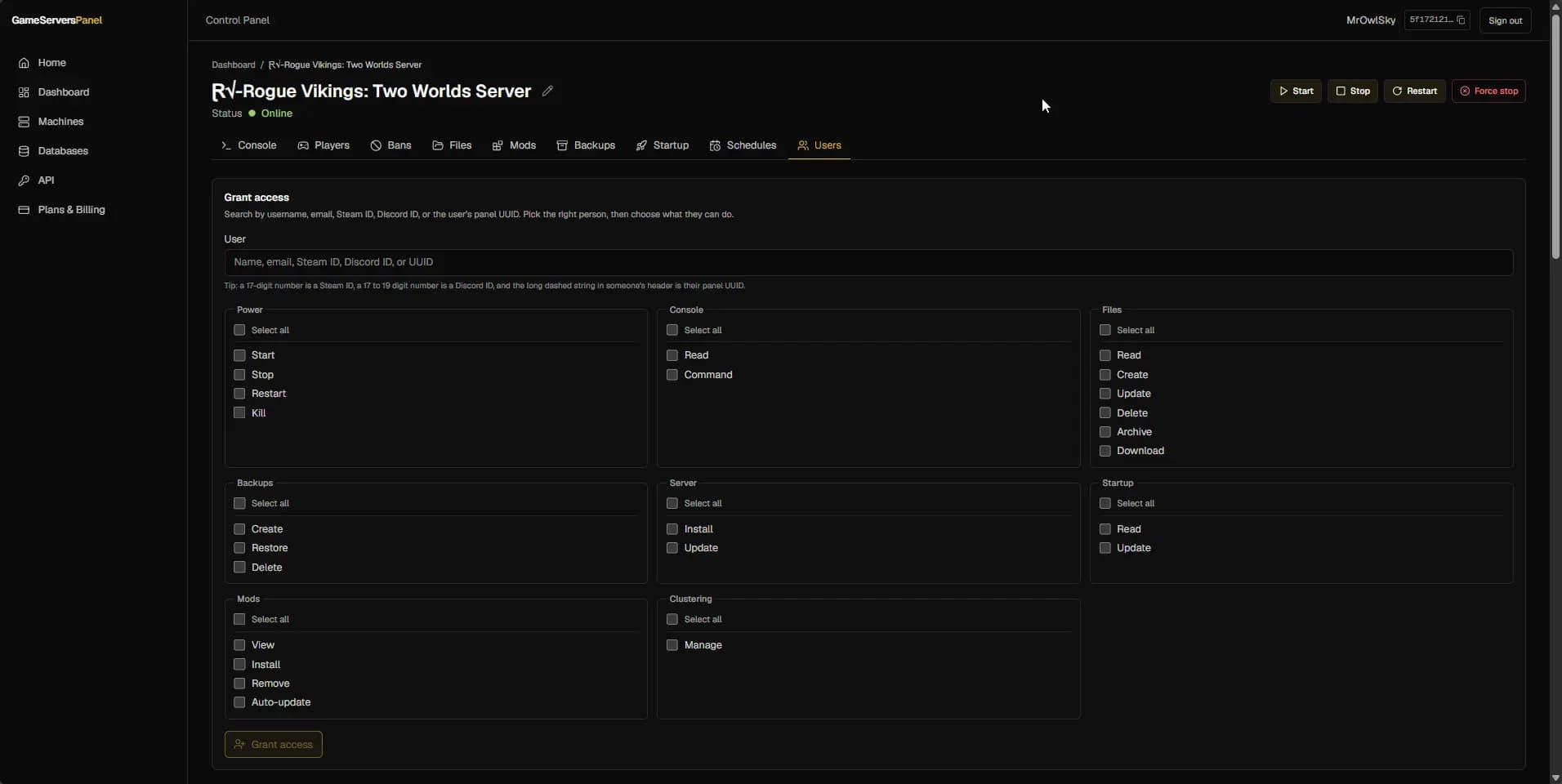The height and width of the screenshot is (784, 1562).
Task: Check the Mods Install permission
Action: 239,665
